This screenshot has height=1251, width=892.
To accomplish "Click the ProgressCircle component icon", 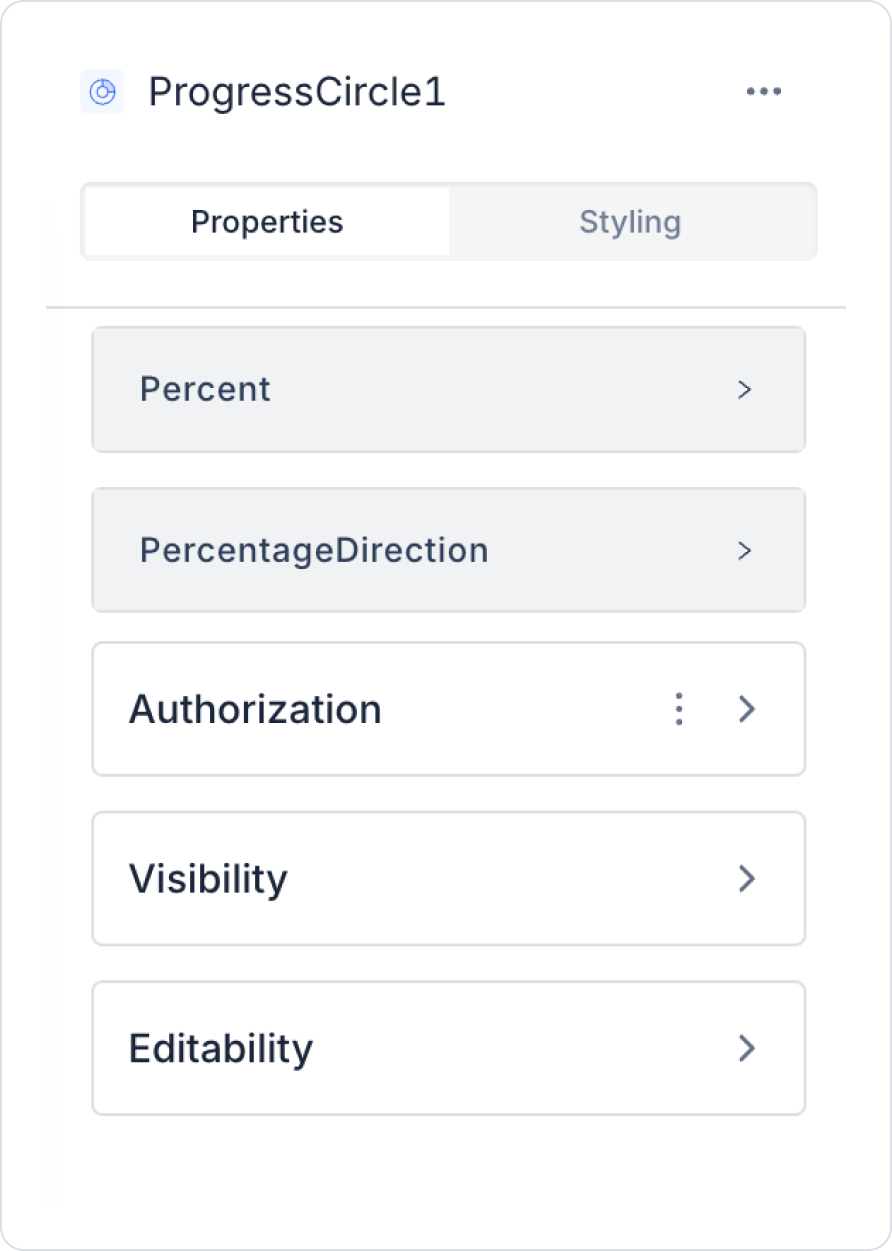I will (102, 92).
